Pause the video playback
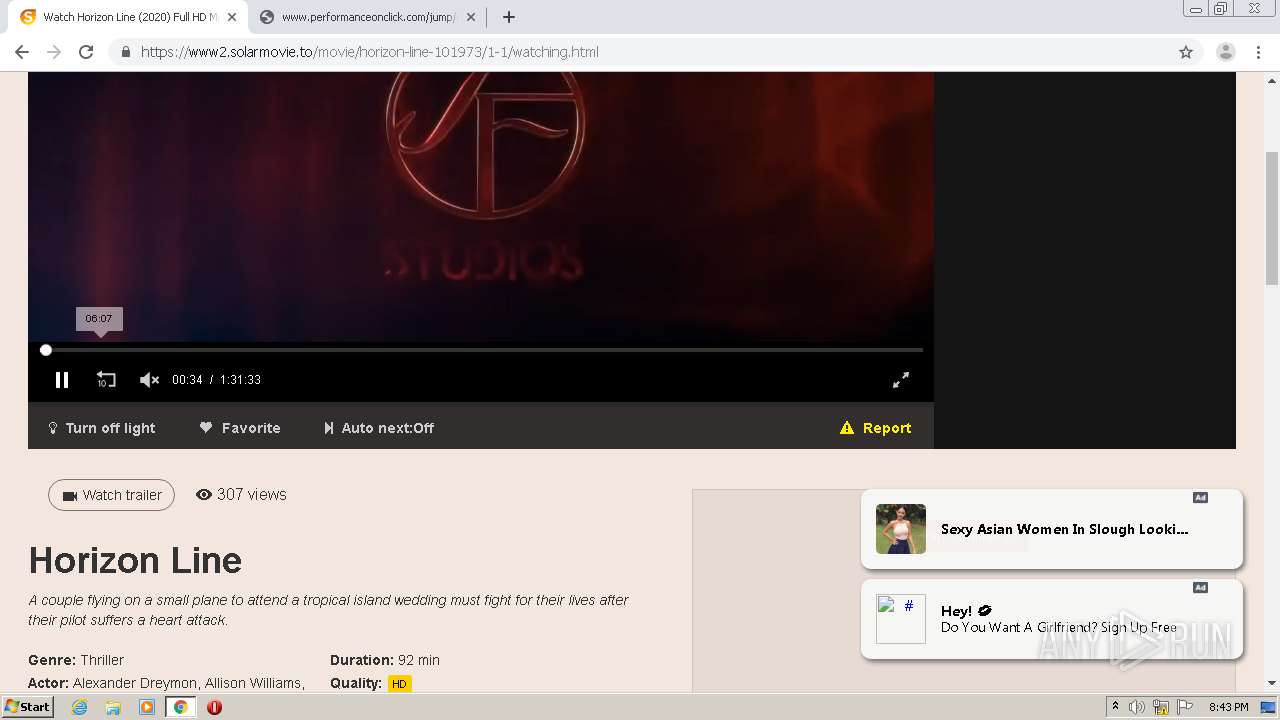 tap(62, 380)
